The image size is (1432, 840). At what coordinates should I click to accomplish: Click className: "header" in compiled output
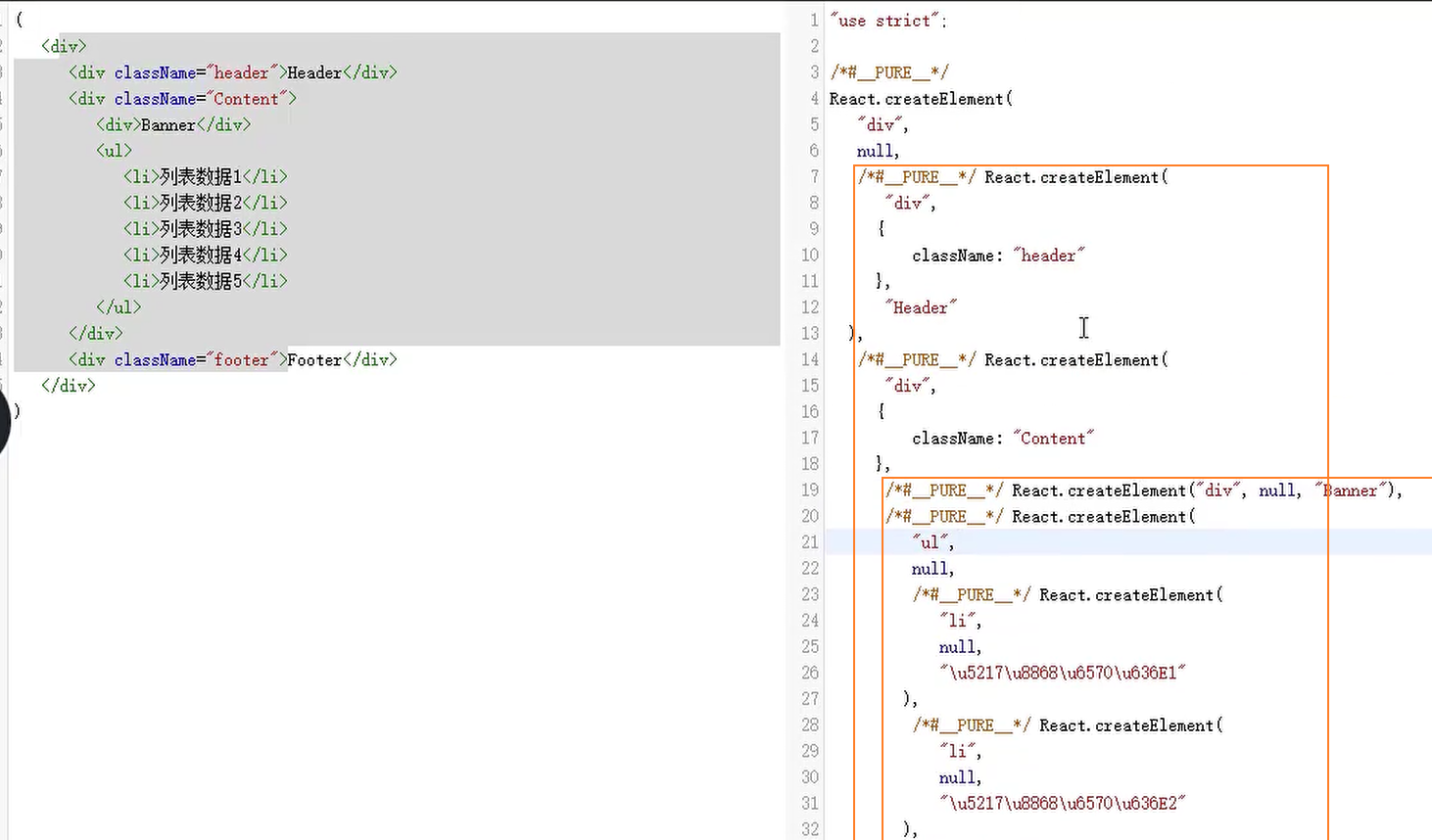pos(998,256)
